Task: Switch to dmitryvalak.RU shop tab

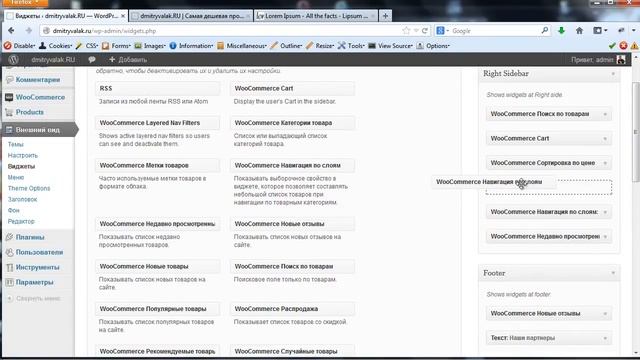Action: click(191, 16)
